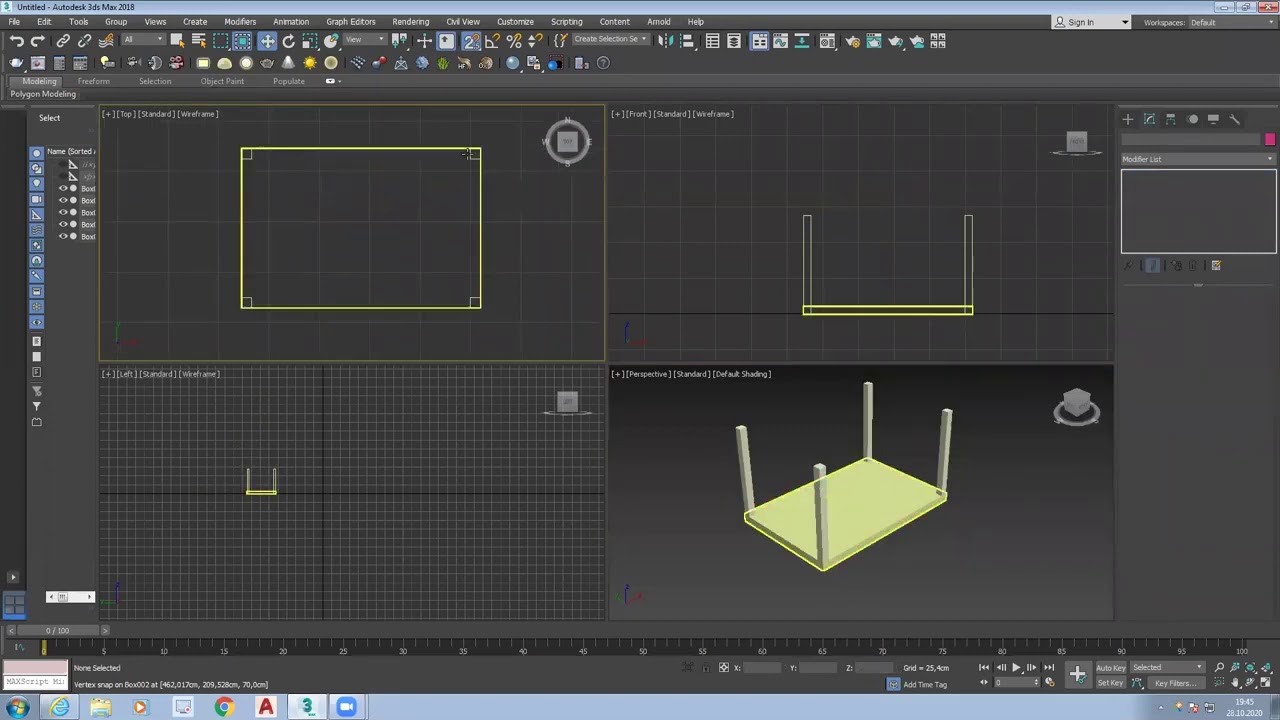Open the Modify tab in command panel

click(x=1149, y=119)
